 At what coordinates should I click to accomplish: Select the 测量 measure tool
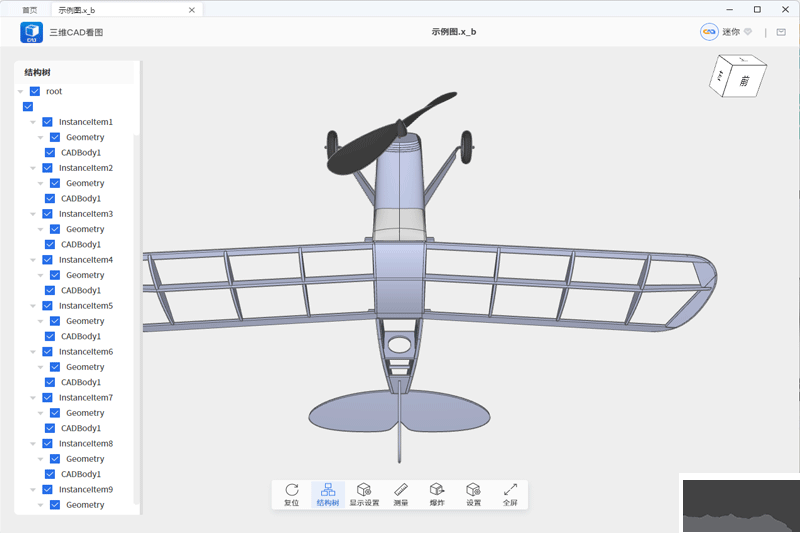(x=401, y=494)
